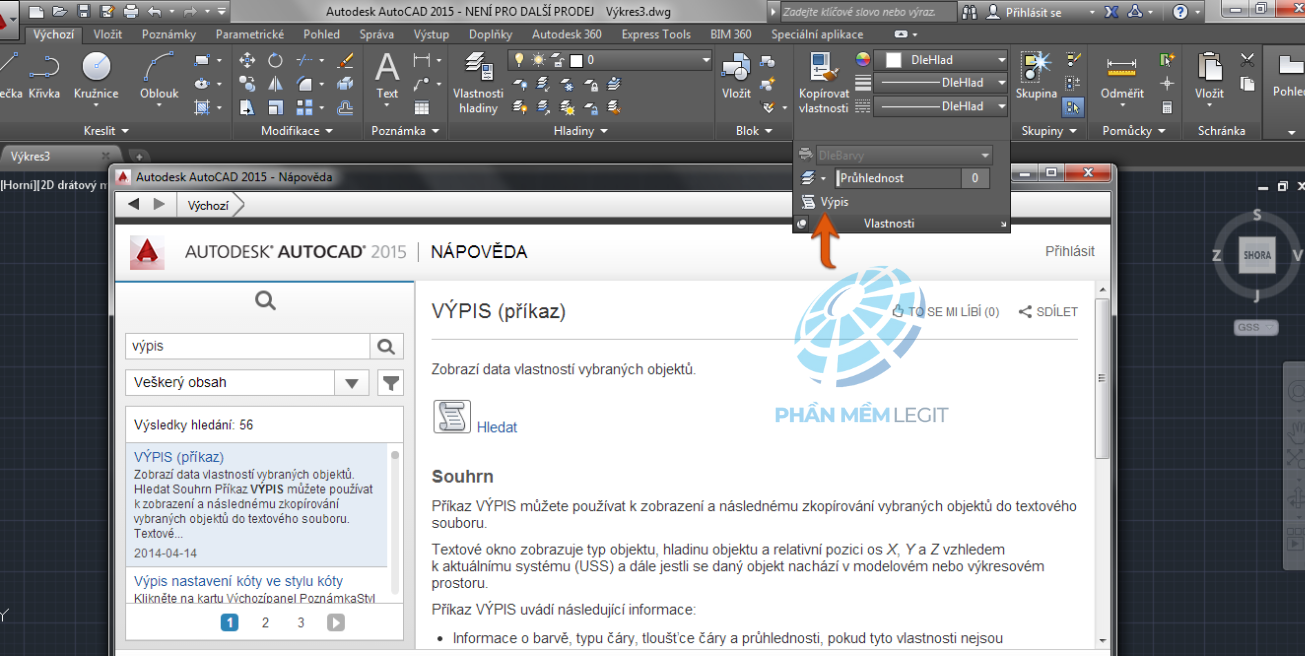The height and width of the screenshot is (656, 1305).
Task: Open the Quick Calculator in Pomůcky
Action: [x=1167, y=107]
